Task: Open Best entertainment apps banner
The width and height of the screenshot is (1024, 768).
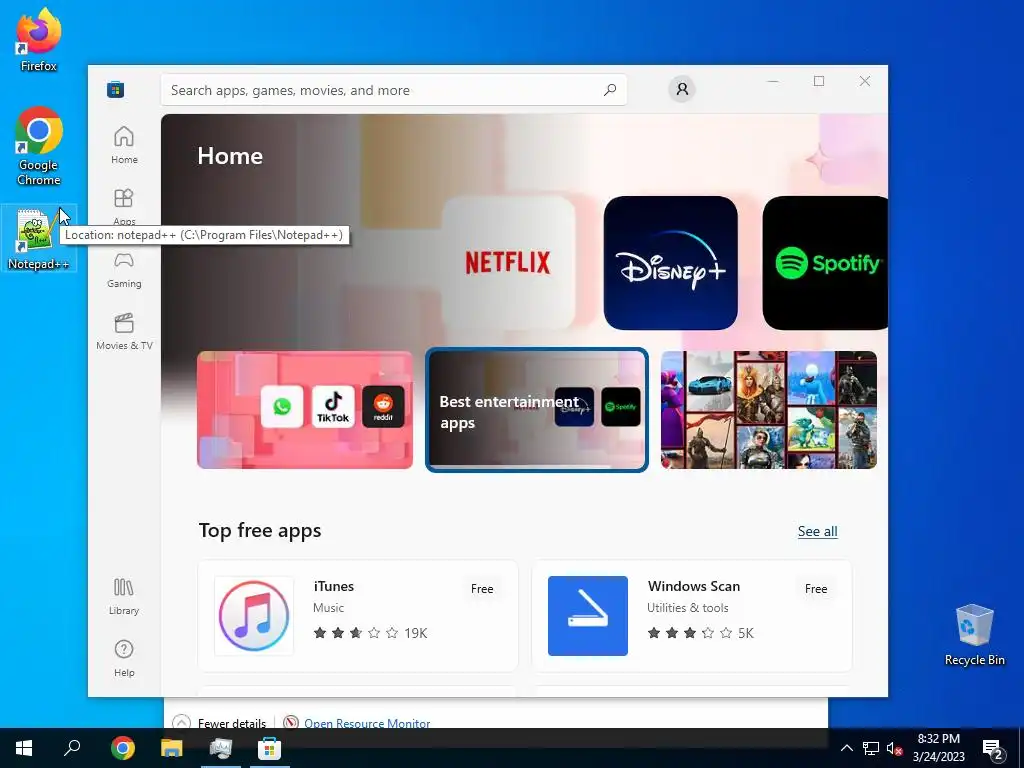Action: pos(537,409)
